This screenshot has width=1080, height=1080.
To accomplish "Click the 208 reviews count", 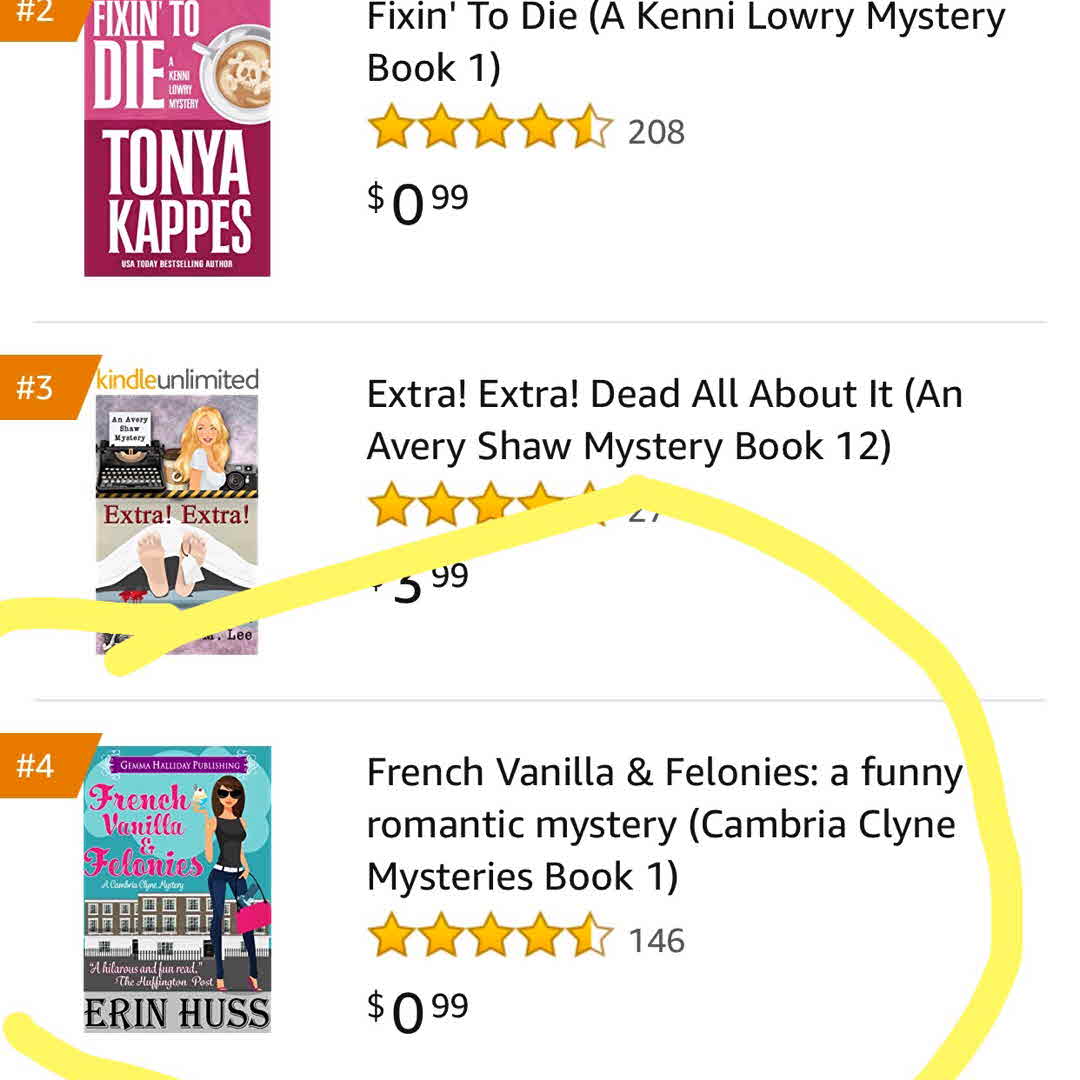I will coord(656,132).
